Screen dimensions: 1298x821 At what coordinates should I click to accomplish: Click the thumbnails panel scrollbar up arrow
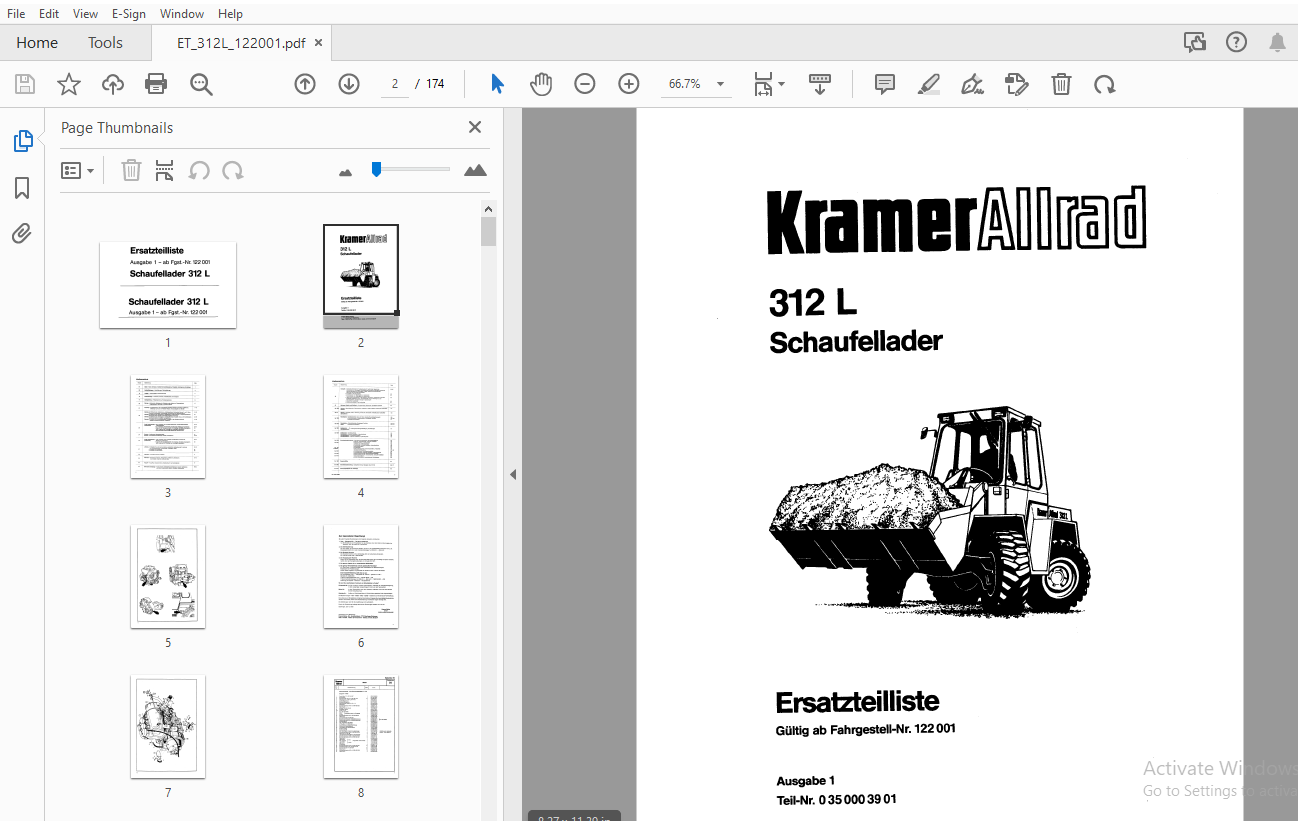tap(488, 209)
